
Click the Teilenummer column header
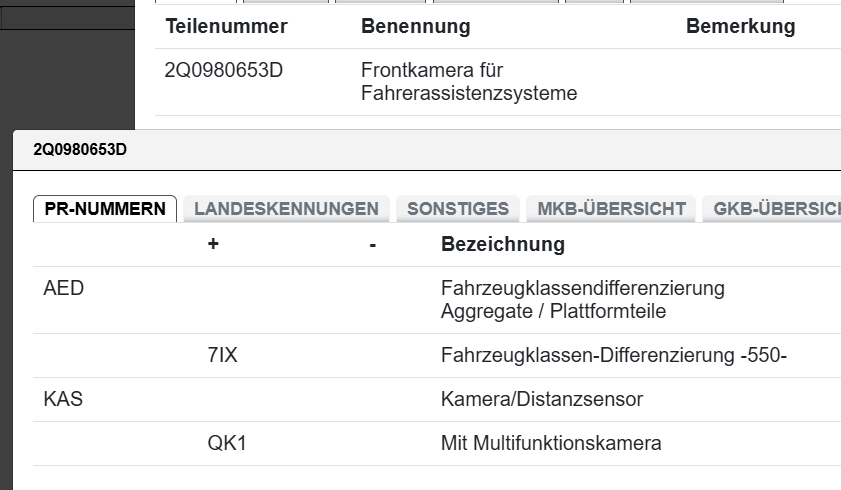tap(226, 27)
